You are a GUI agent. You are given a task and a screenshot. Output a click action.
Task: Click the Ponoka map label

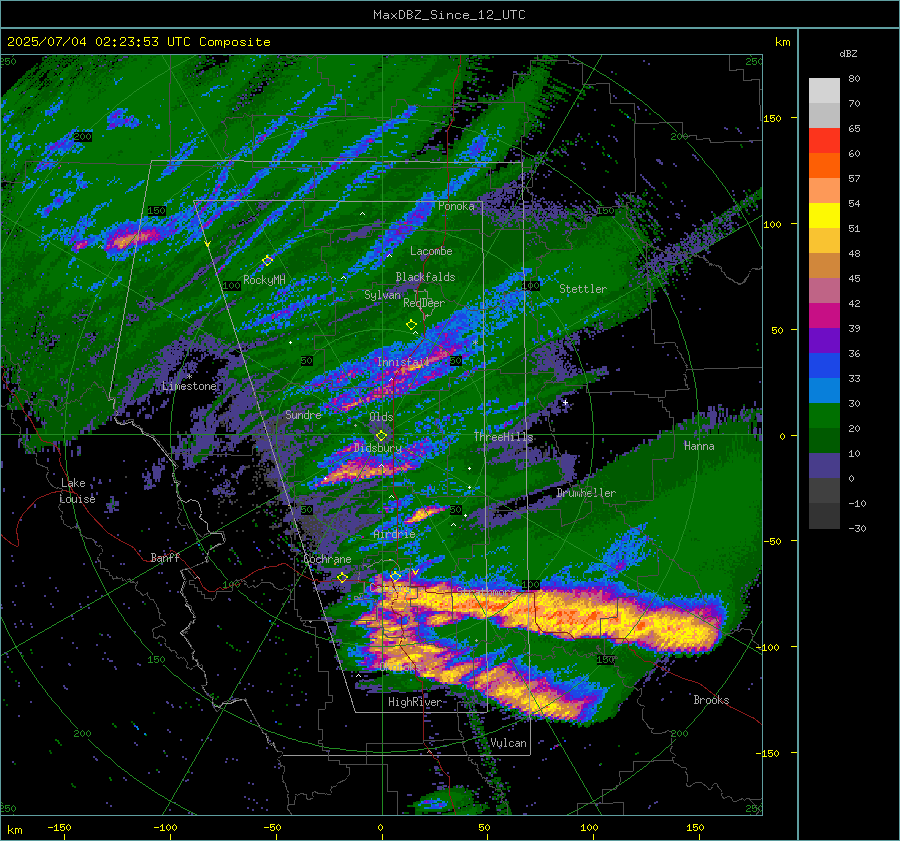pos(456,206)
